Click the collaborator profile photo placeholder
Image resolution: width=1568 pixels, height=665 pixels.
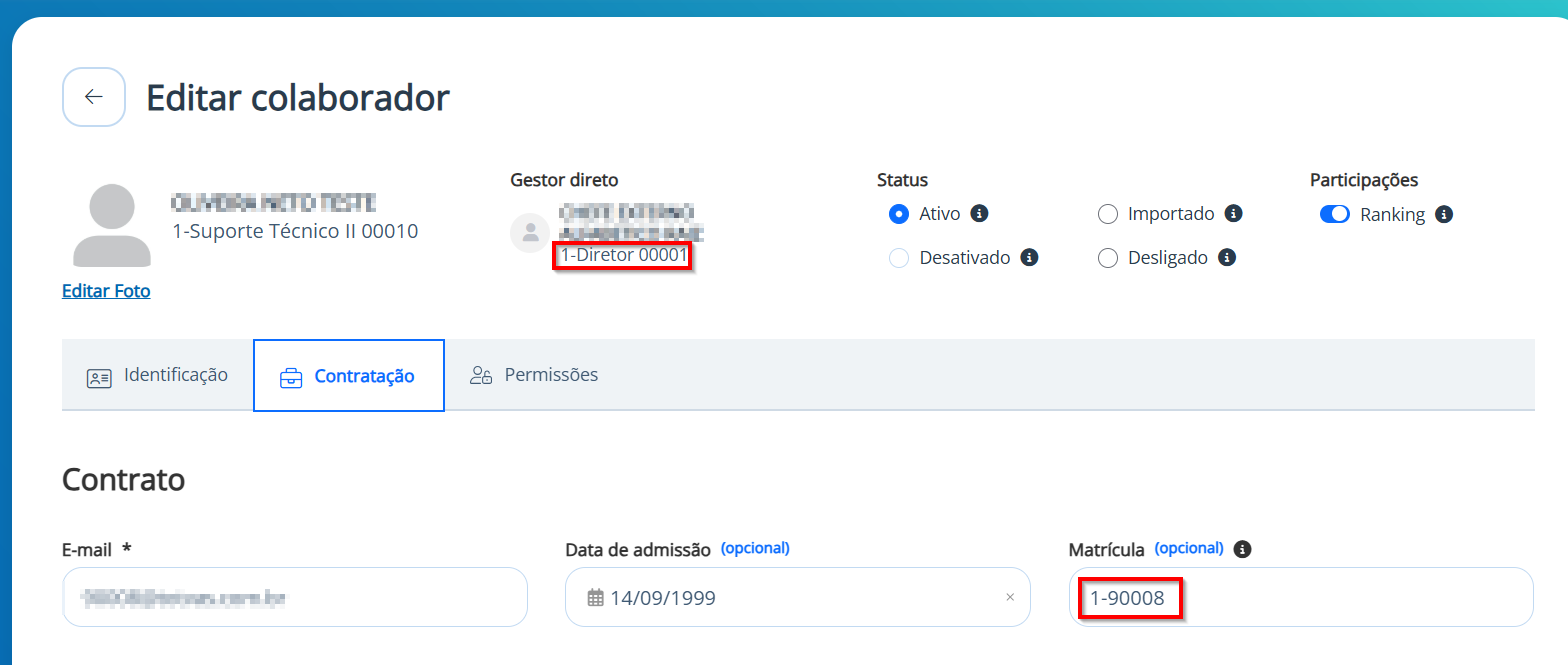coord(112,226)
